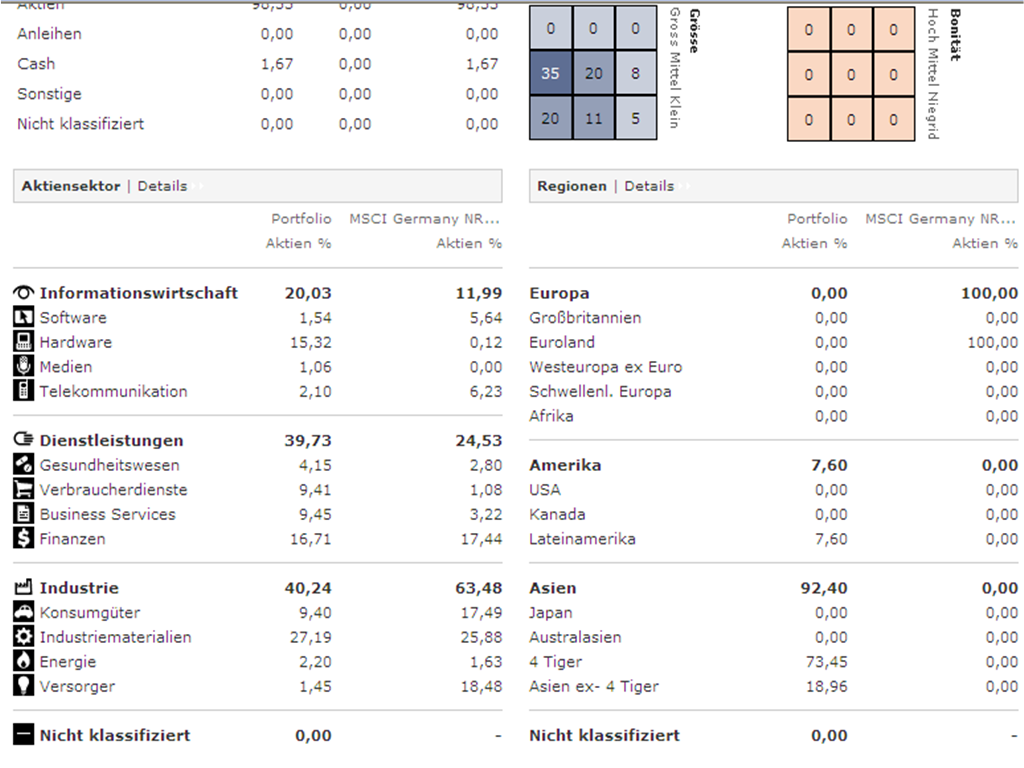Click the Asien region heading
The image size is (1024, 768).
pyautogui.click(x=552, y=588)
